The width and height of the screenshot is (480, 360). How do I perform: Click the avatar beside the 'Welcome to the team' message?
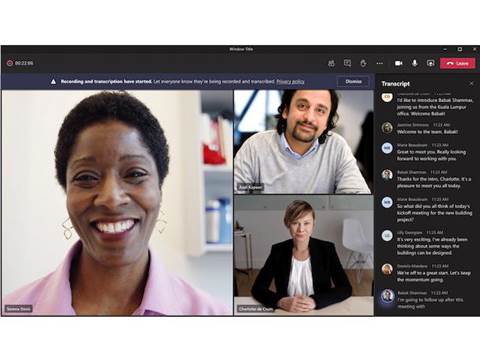387,128
